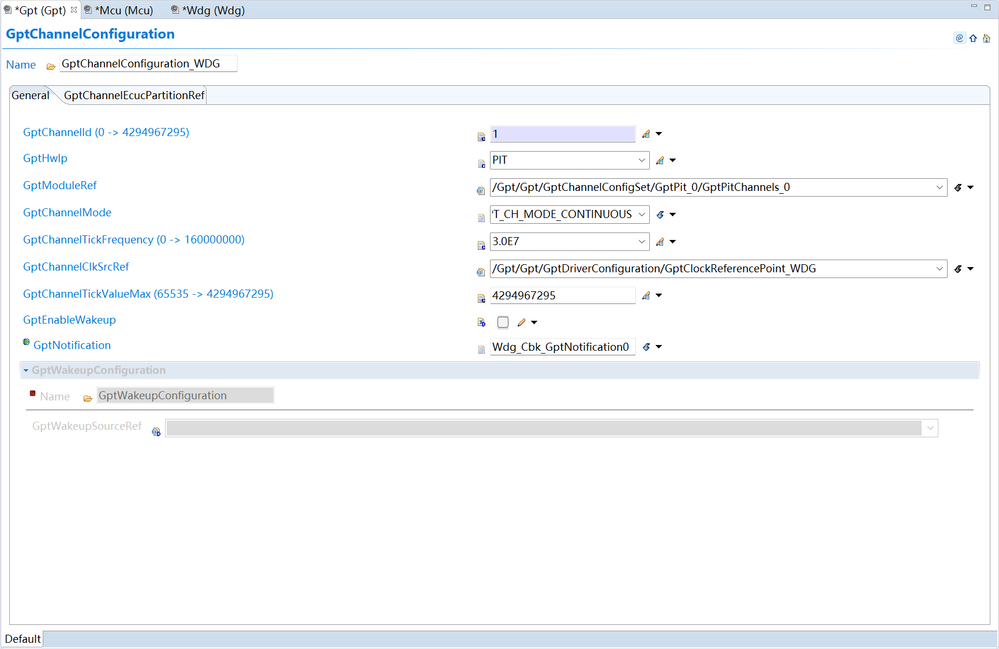The width and height of the screenshot is (999, 649).
Task: Click the GptChannelId value field
Action: point(563,134)
